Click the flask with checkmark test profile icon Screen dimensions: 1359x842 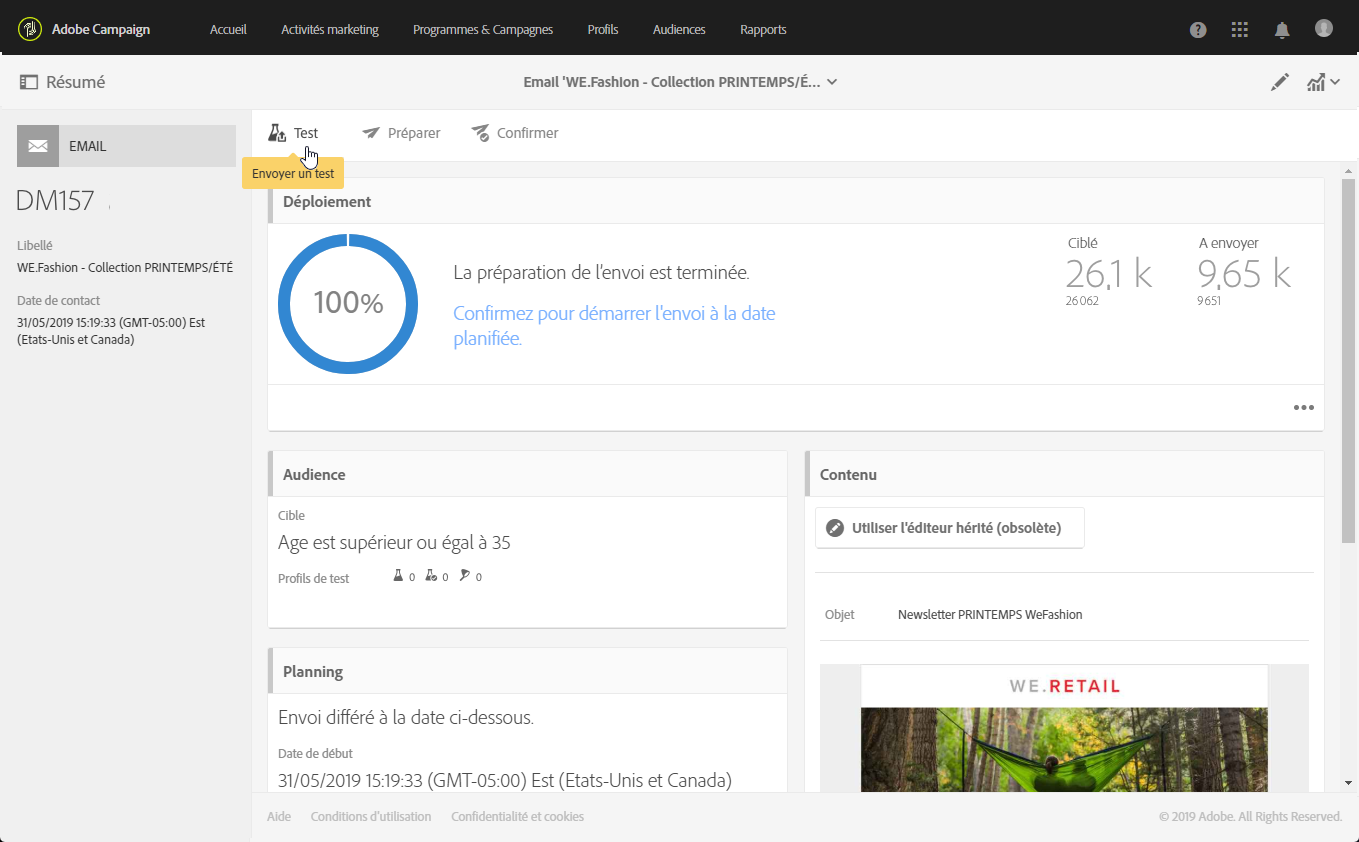coord(431,576)
